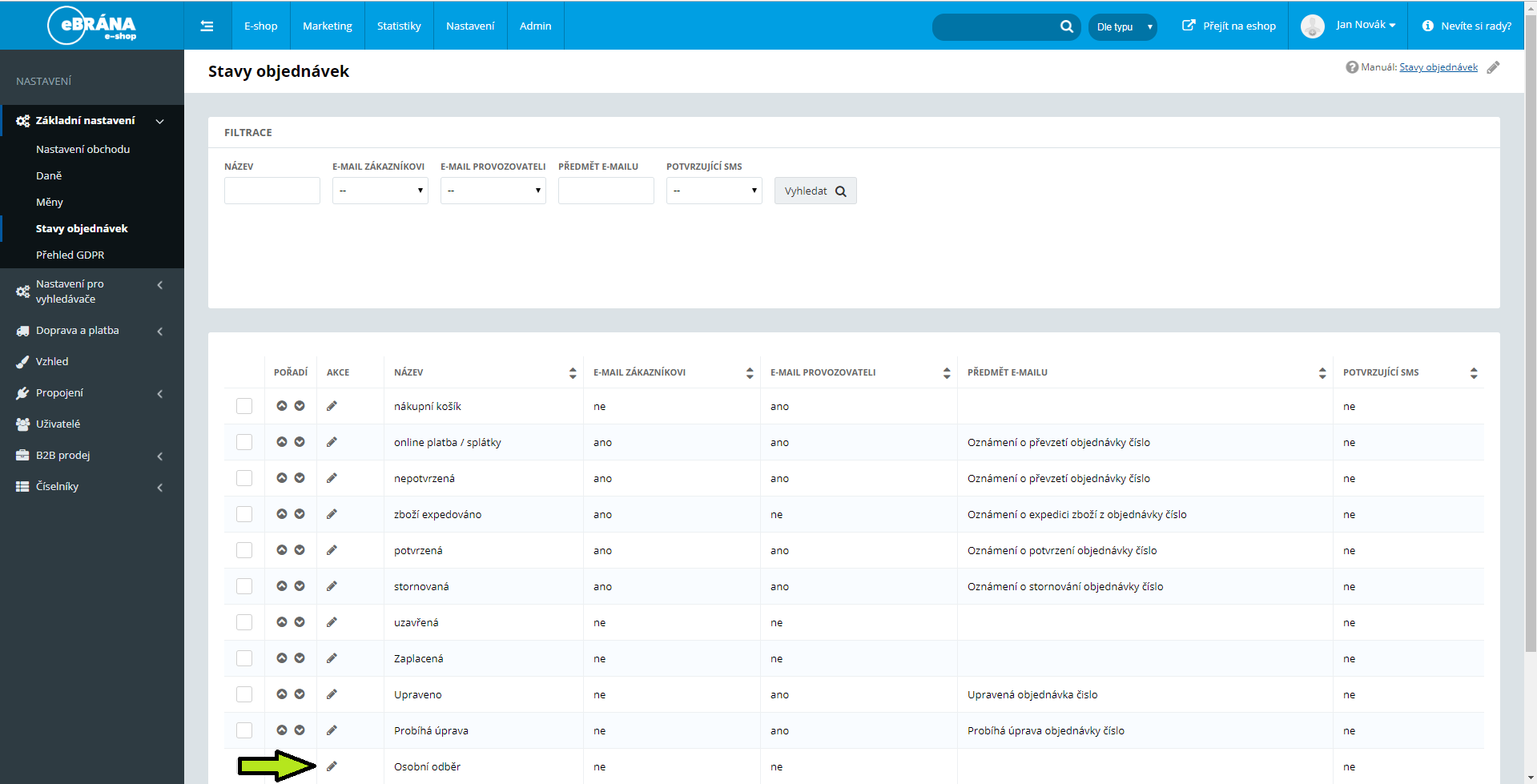Move 'Upraveno' up in order
Screen dimensions: 1537x784
pos(282,694)
